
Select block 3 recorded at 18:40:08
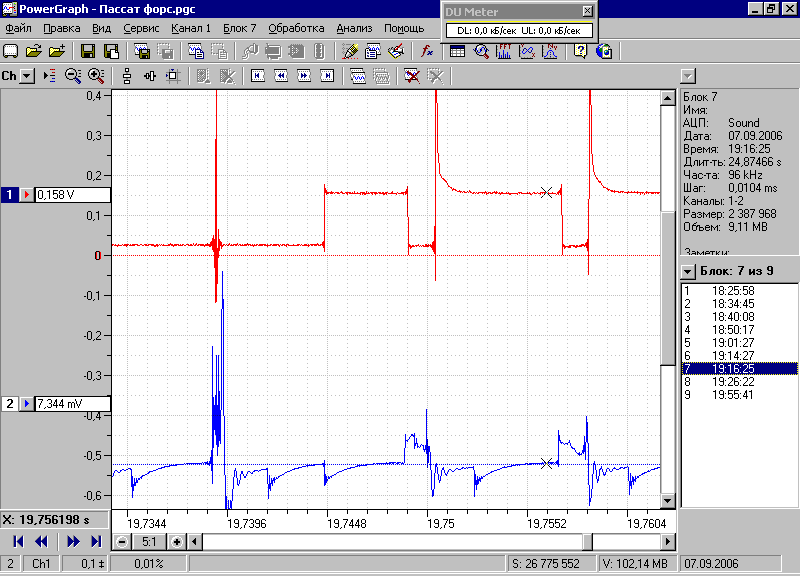(739, 317)
